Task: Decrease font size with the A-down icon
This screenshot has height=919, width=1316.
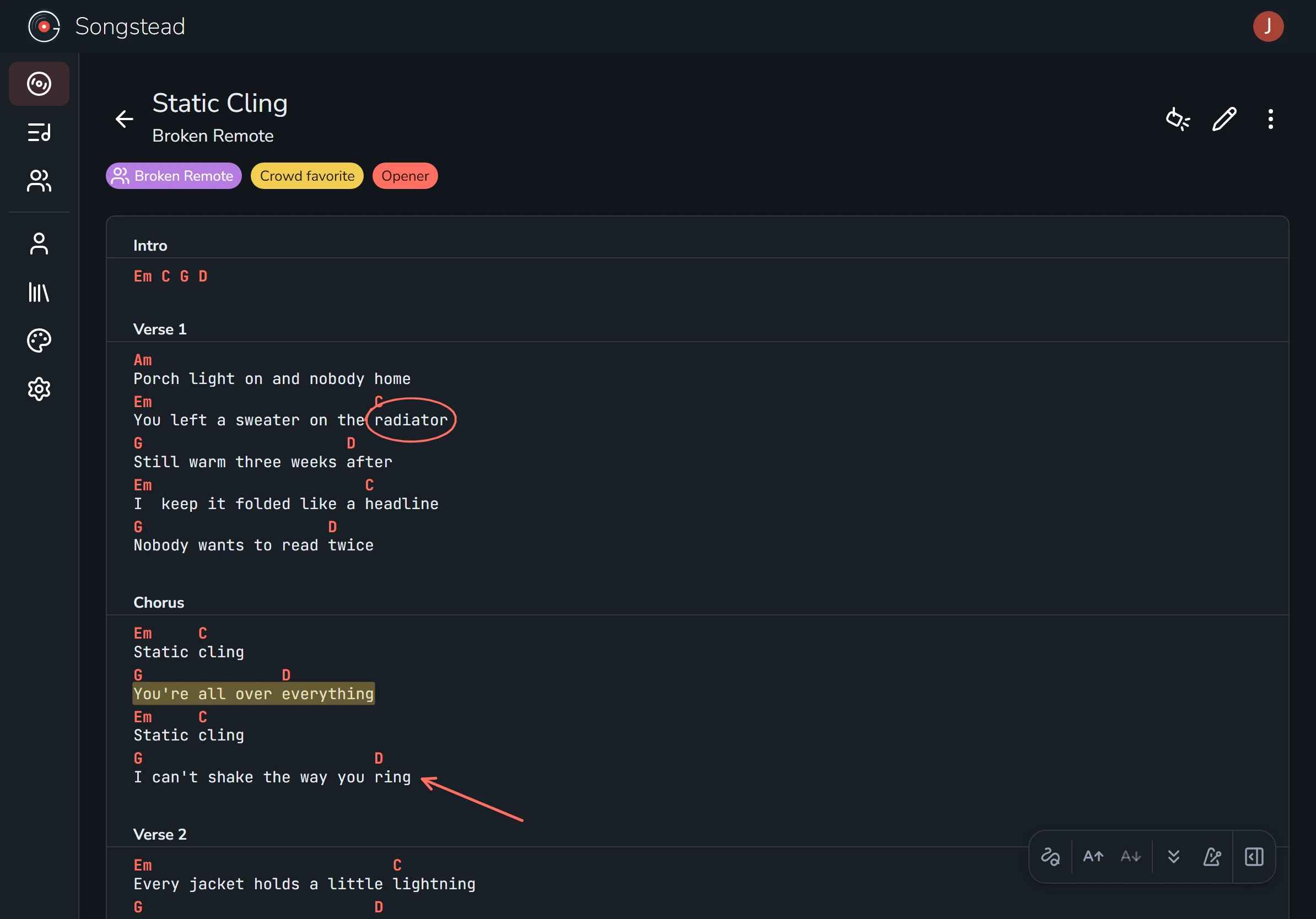Action: coord(1131,857)
